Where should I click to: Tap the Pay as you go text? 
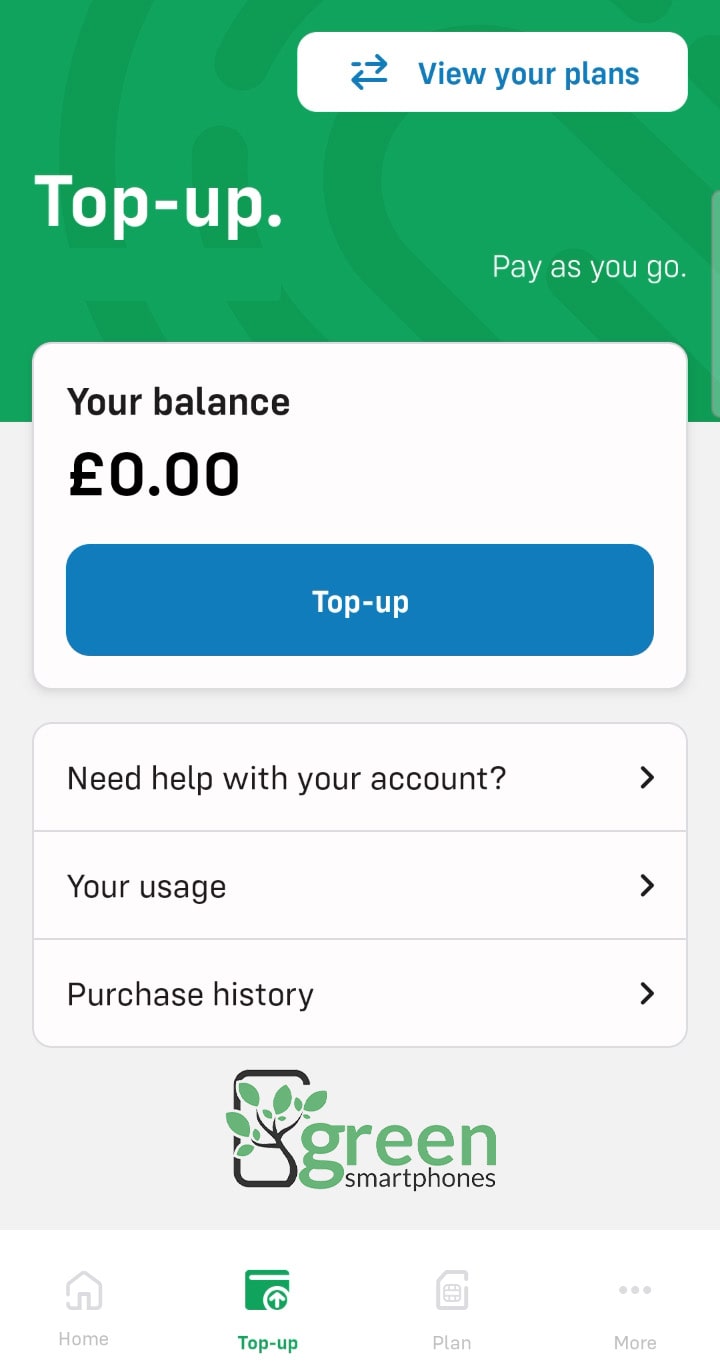[x=589, y=267]
